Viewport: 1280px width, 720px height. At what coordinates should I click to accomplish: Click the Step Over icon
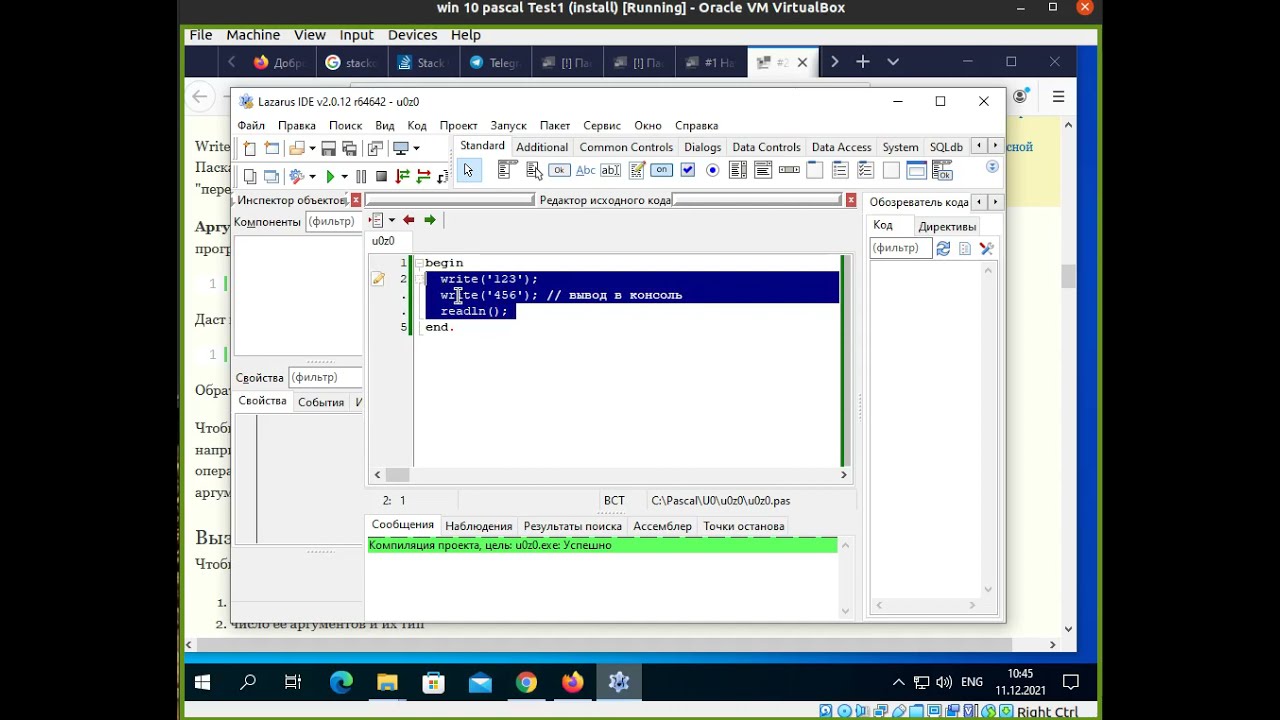coord(424,176)
